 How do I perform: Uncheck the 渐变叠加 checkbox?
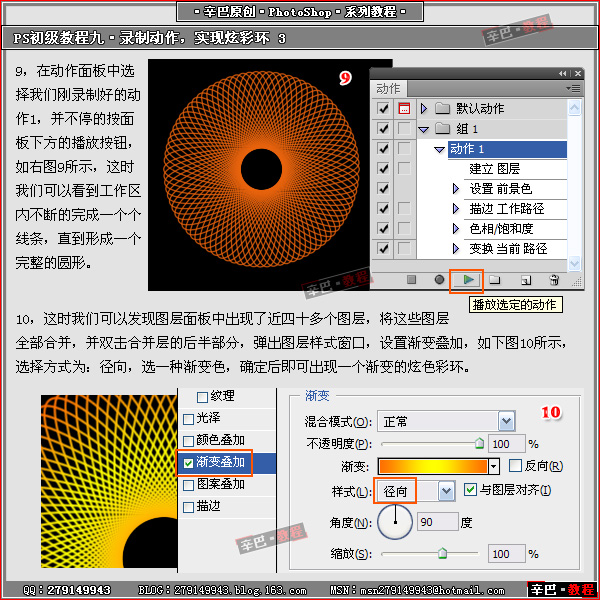(188, 463)
